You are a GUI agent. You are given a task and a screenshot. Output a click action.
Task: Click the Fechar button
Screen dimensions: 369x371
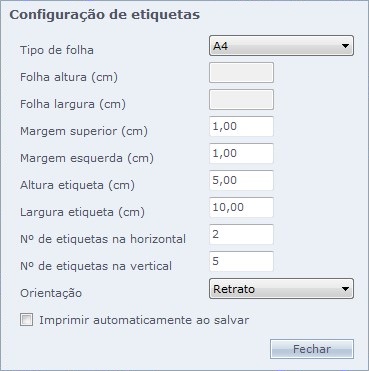312,349
